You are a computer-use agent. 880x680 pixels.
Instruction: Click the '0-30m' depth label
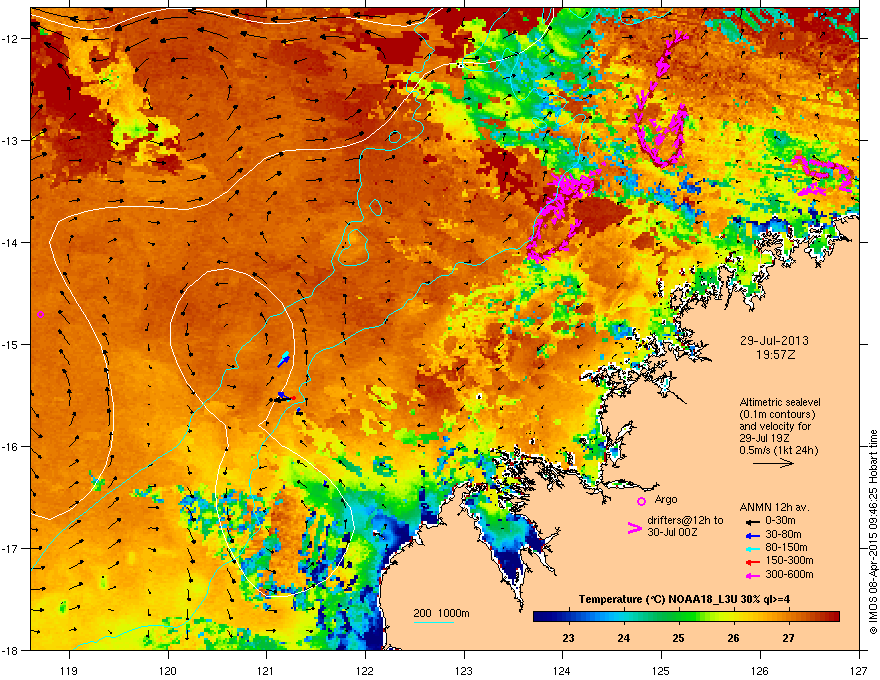[780, 521]
